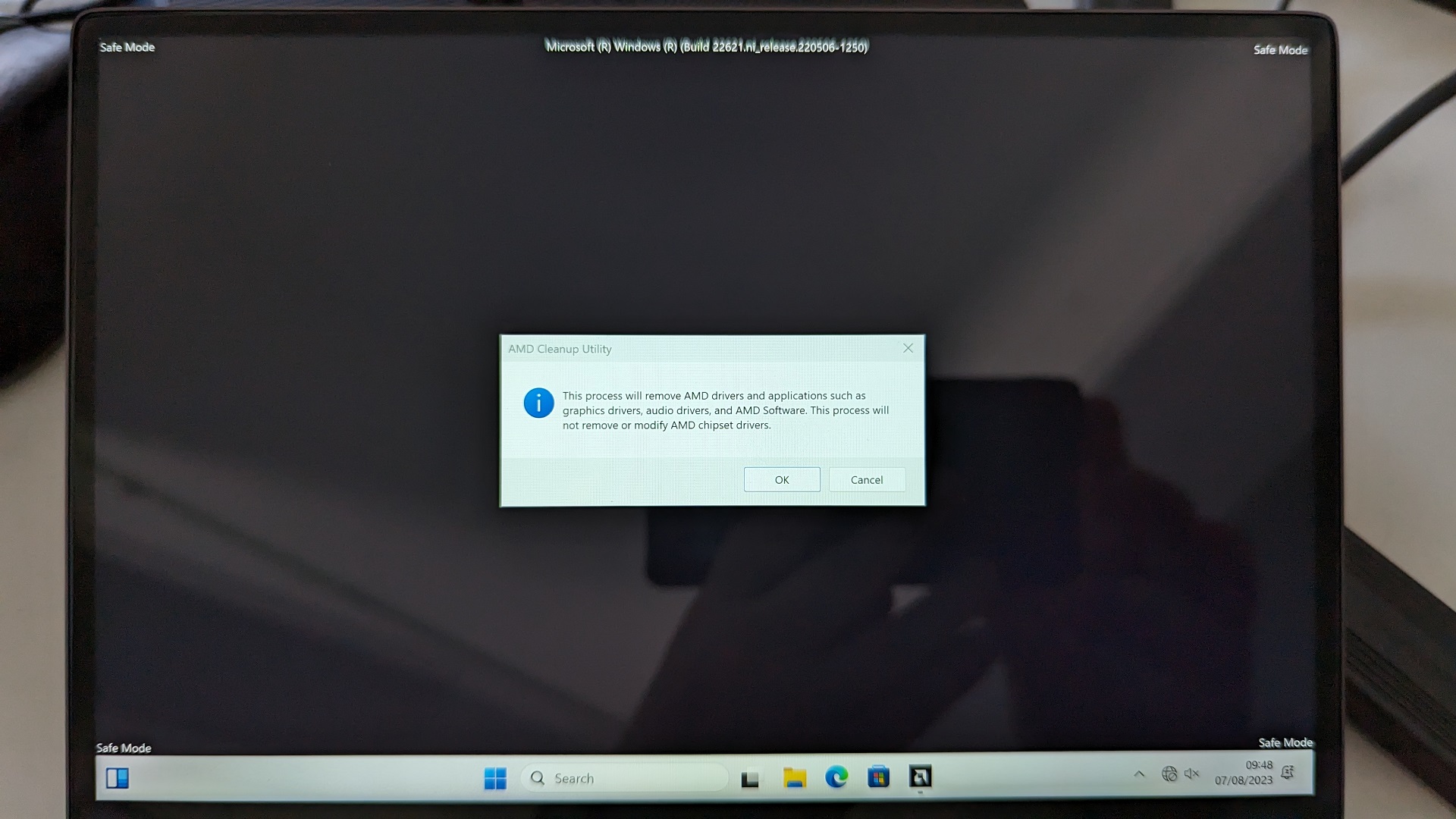Open Microsoft Store from taskbar
This screenshot has width=1456, height=819.
(x=878, y=777)
